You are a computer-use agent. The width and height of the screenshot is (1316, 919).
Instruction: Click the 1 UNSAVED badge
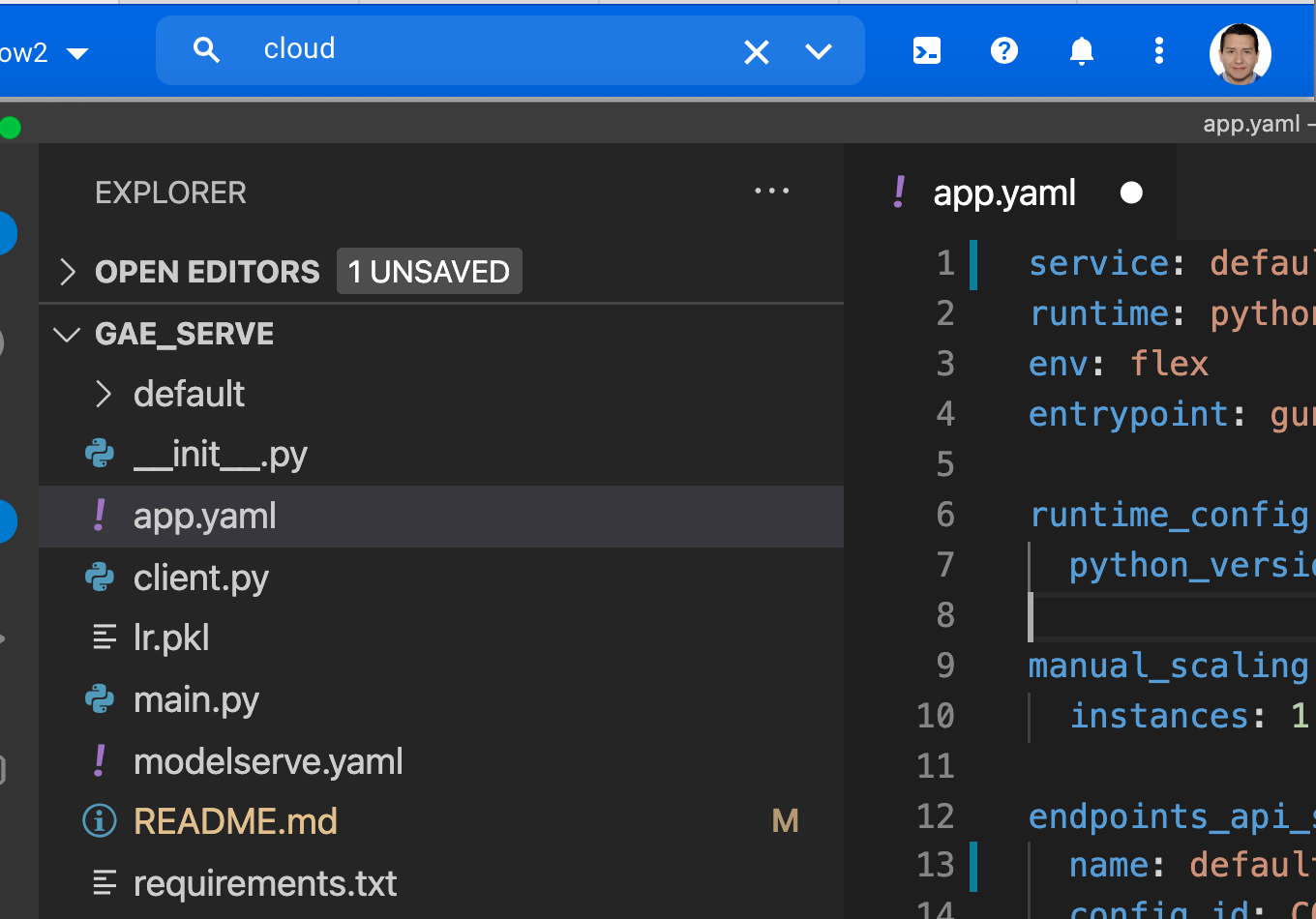(430, 272)
